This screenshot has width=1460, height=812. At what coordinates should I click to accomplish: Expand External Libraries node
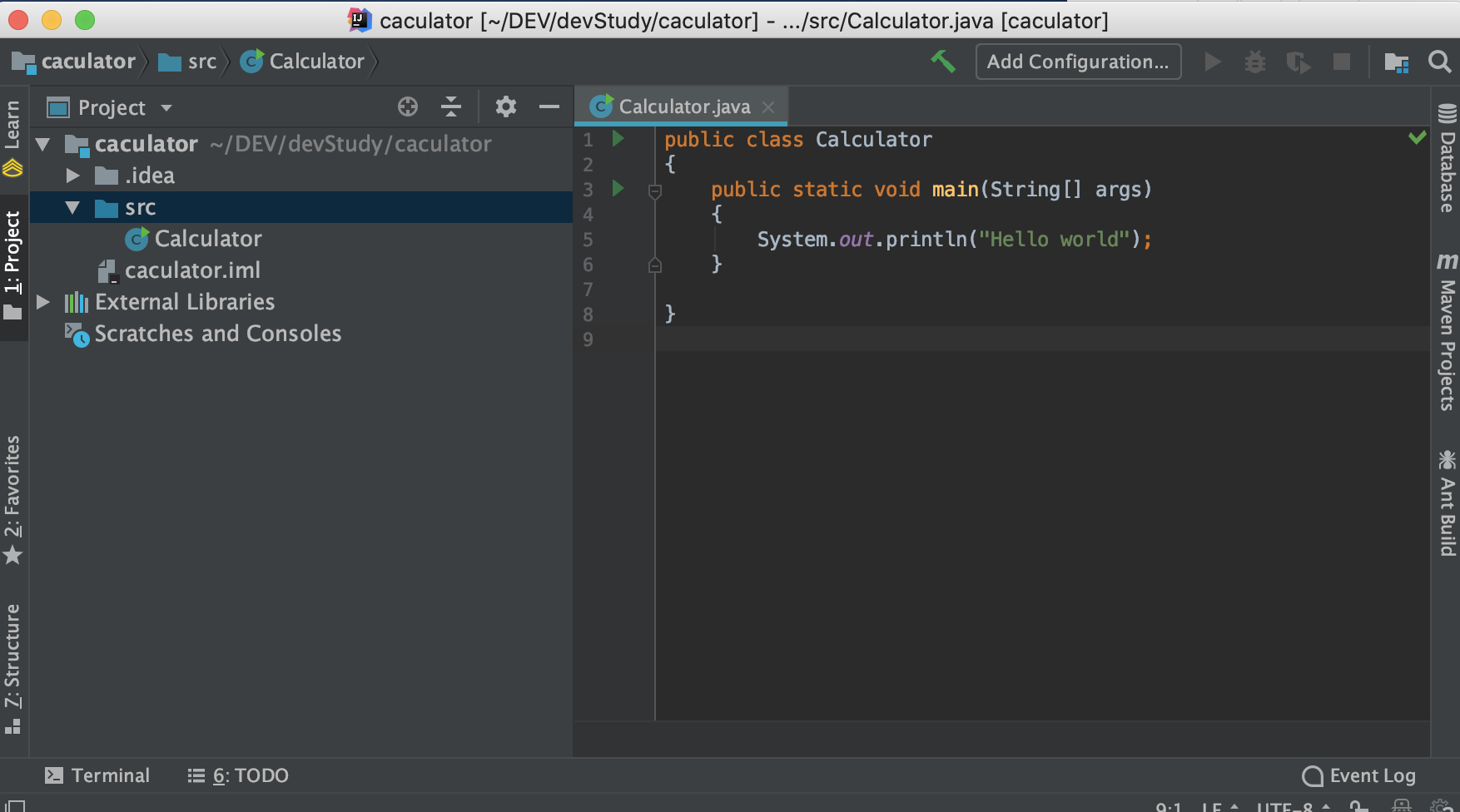point(43,302)
